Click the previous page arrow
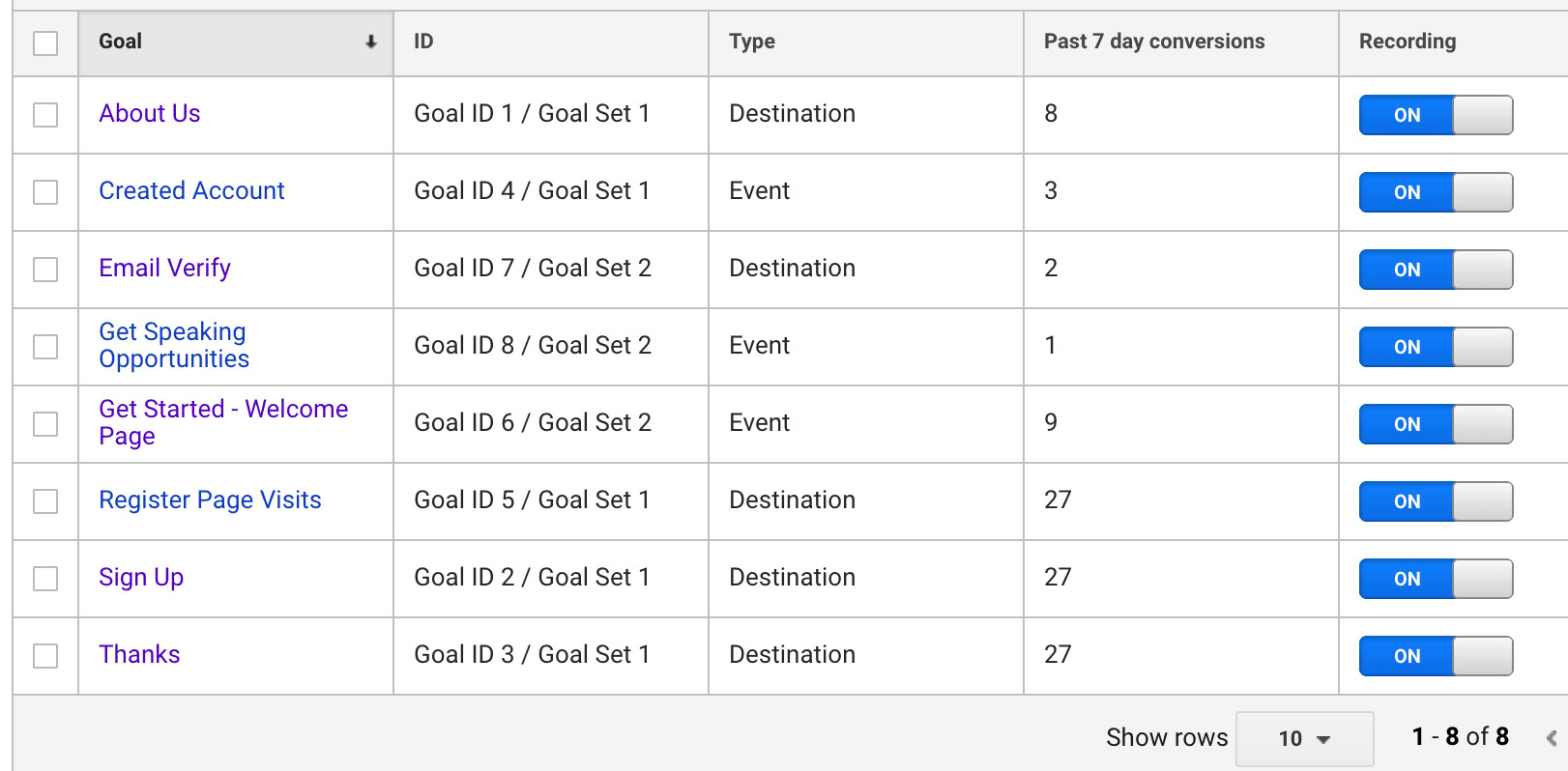The image size is (1568, 771). pyautogui.click(x=1551, y=738)
